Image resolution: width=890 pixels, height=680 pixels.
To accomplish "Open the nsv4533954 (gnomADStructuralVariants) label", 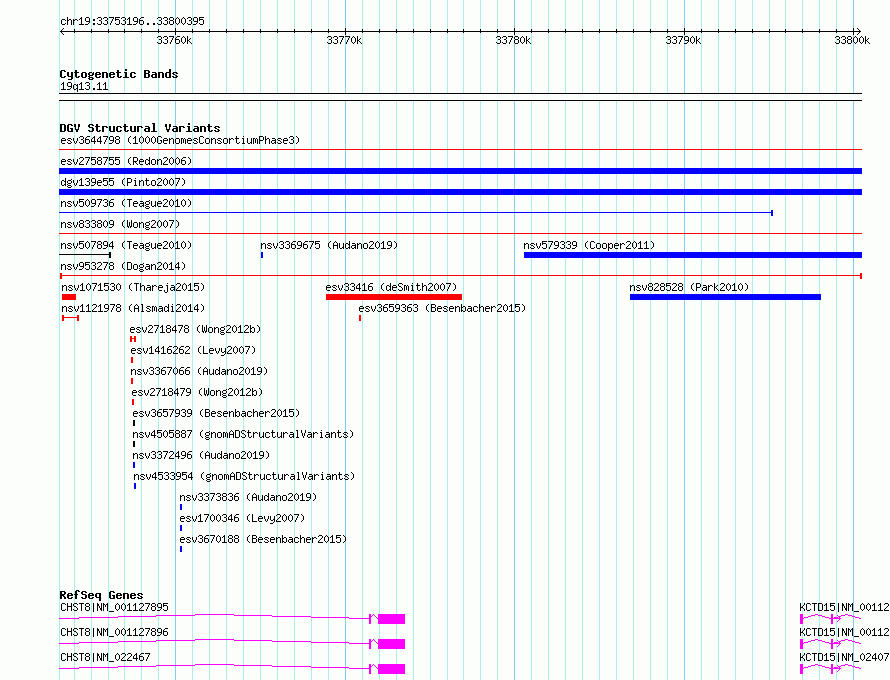I will coord(244,476).
